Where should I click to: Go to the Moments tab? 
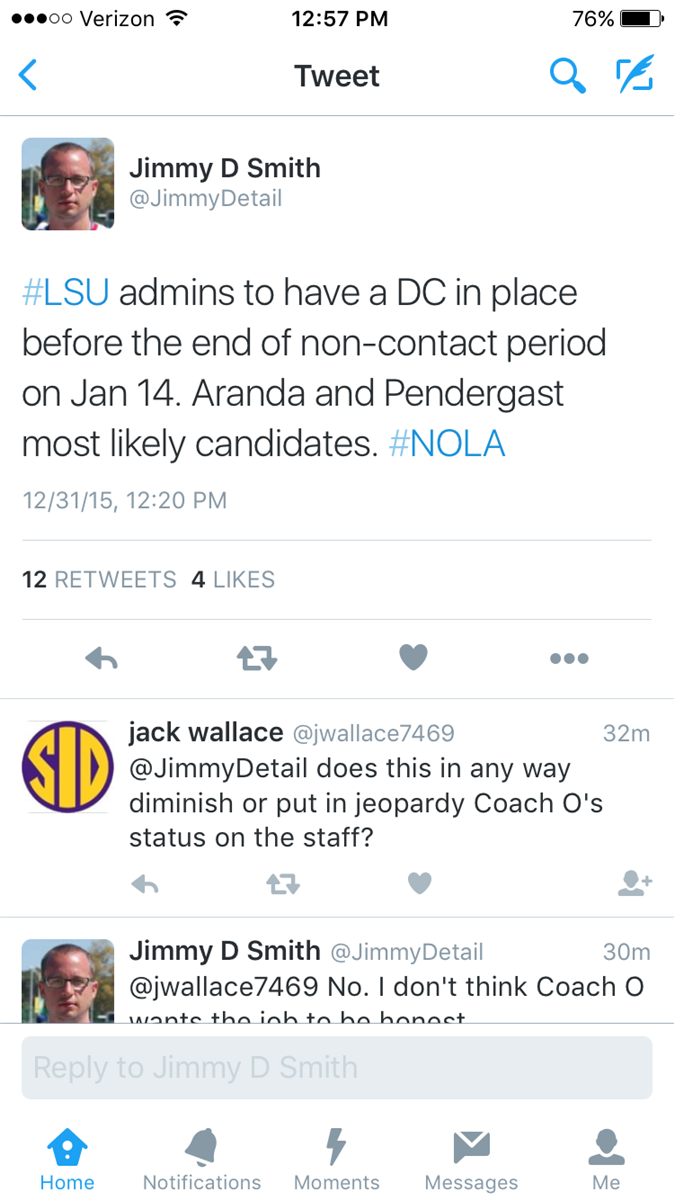point(337,1160)
